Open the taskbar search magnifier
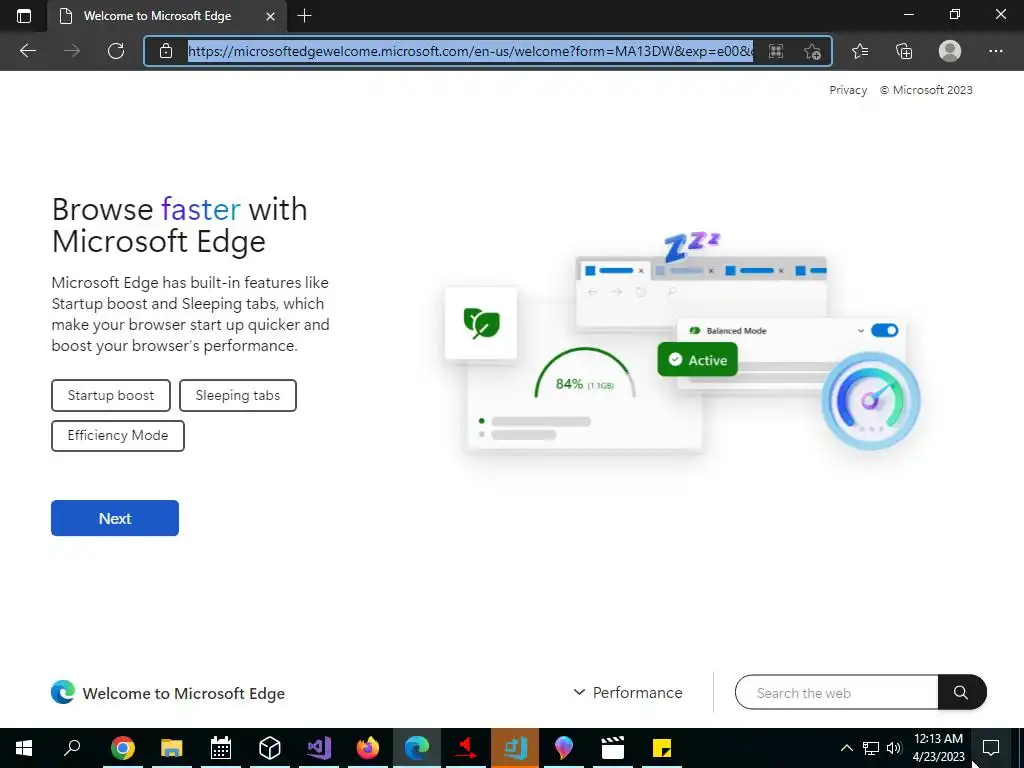1024x768 pixels. [x=72, y=748]
